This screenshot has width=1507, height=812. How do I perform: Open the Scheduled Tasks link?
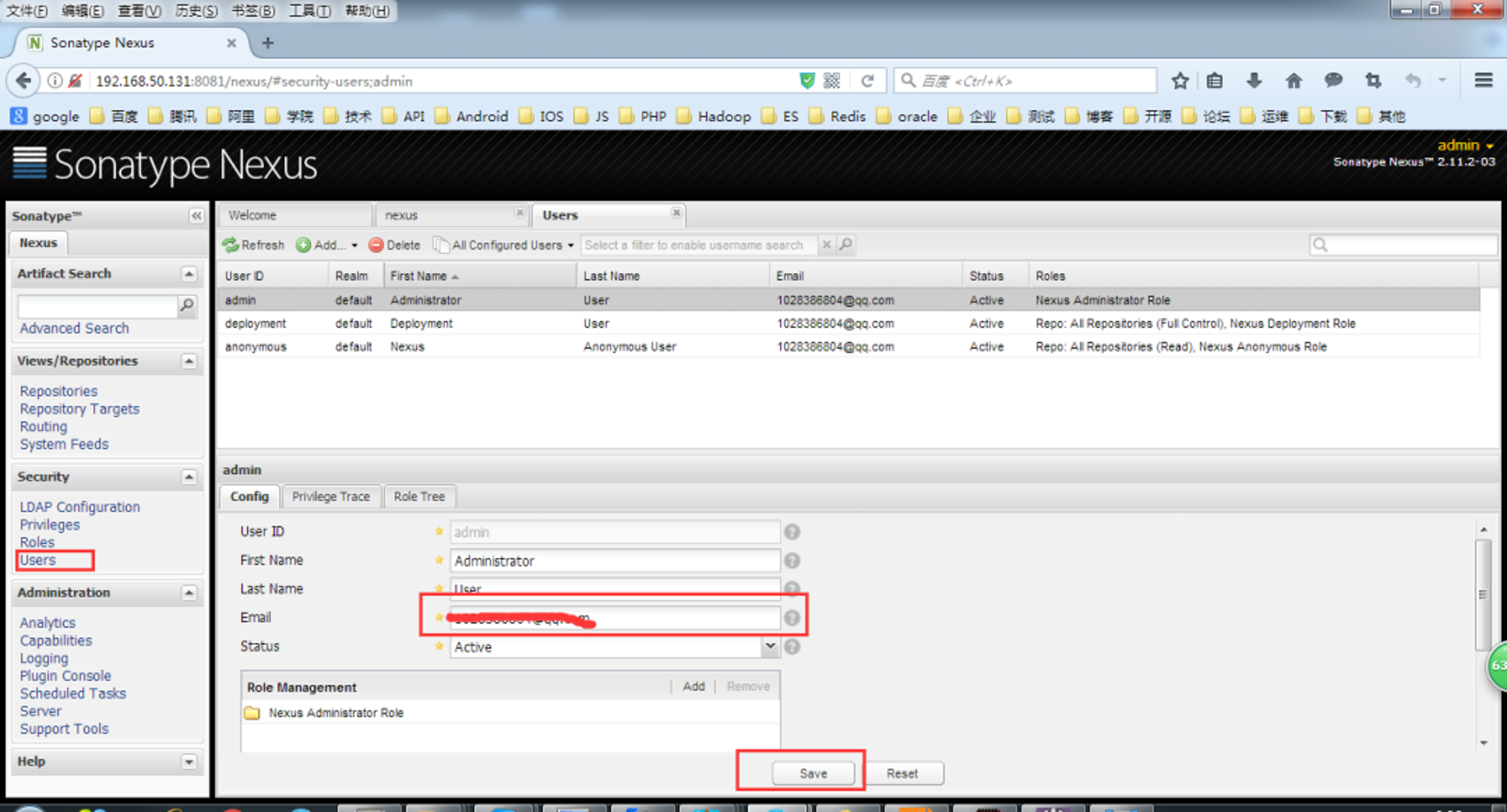(x=72, y=693)
